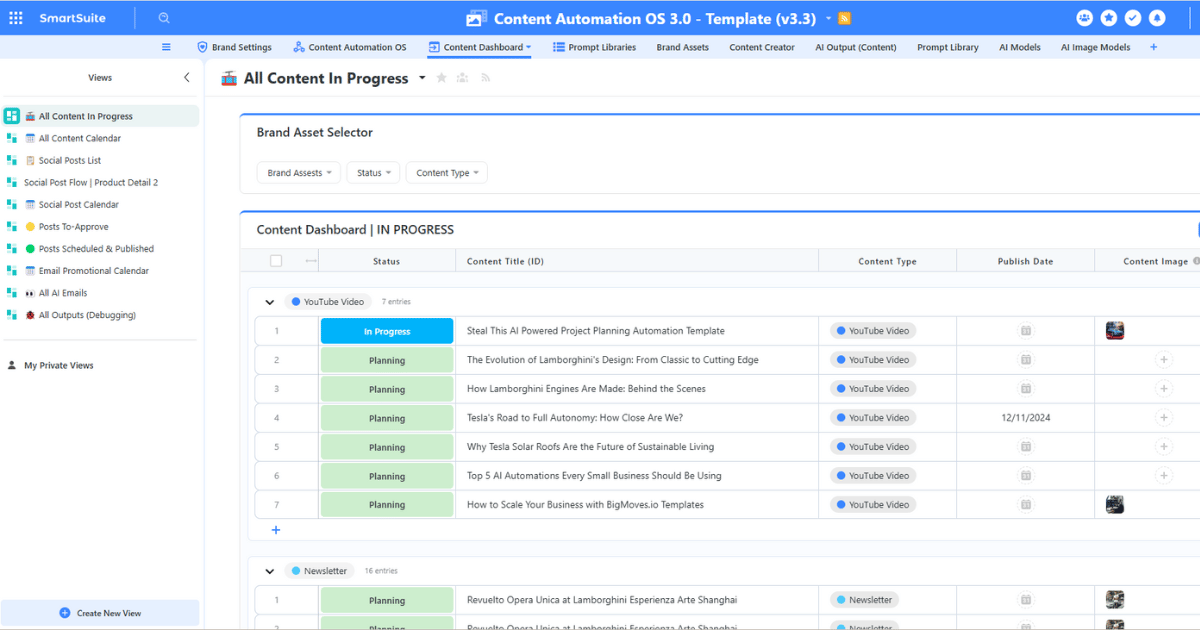Viewport: 1200px width, 630px height.
Task: Click the feed icon beside view title
Action: (485, 78)
